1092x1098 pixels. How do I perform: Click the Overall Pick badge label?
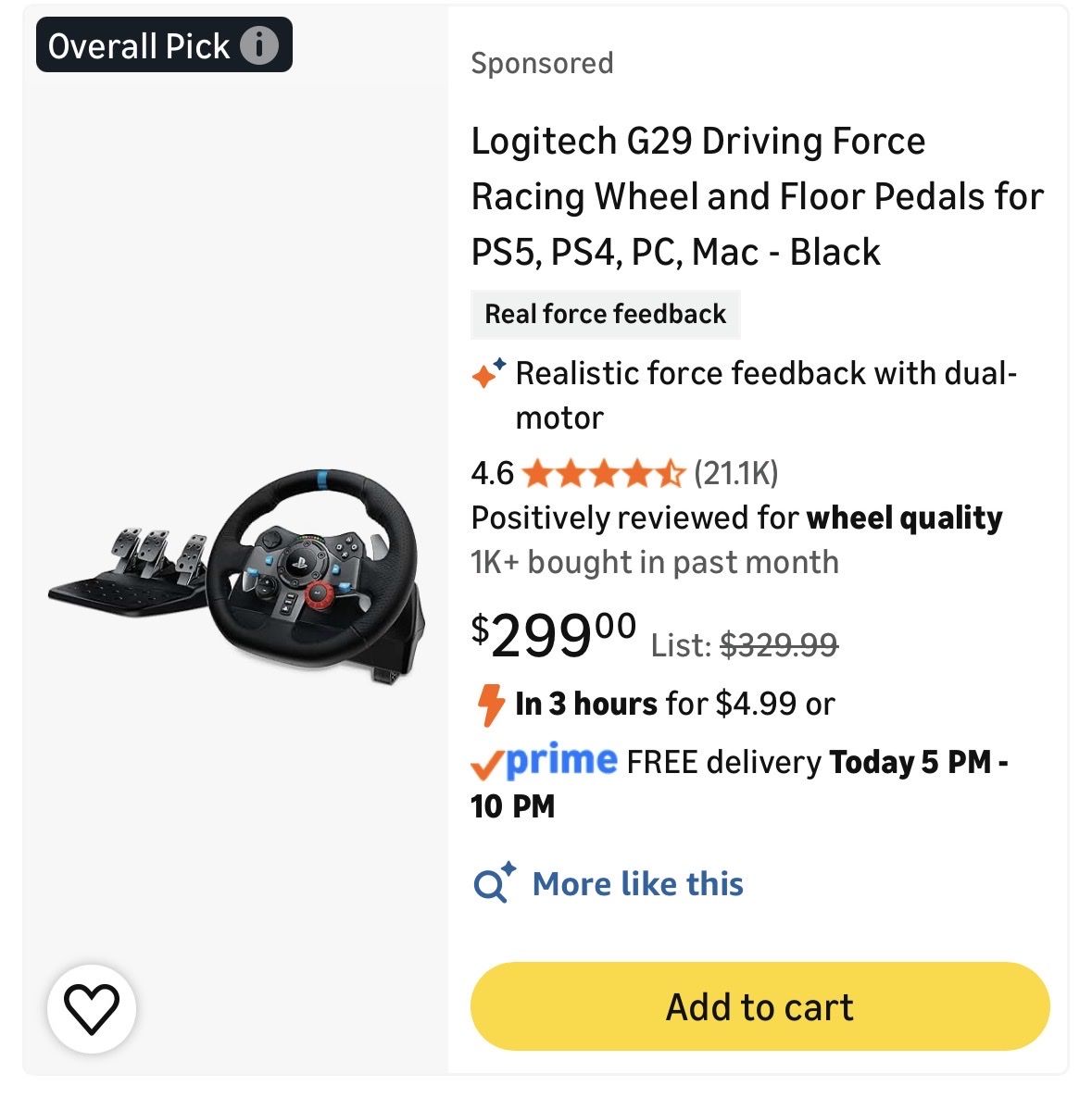pos(139,45)
